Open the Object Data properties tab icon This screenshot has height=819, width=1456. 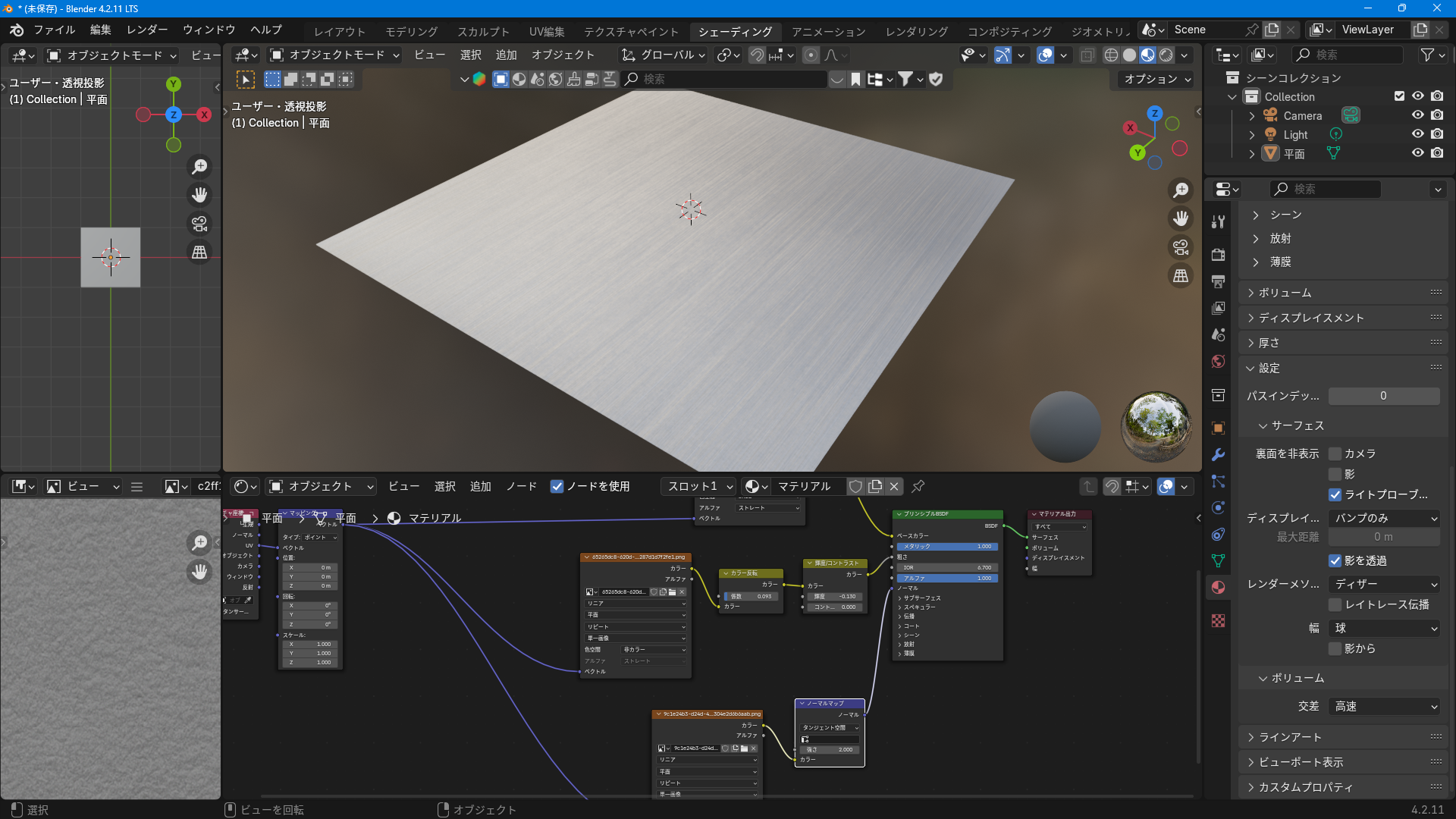tap(1218, 560)
